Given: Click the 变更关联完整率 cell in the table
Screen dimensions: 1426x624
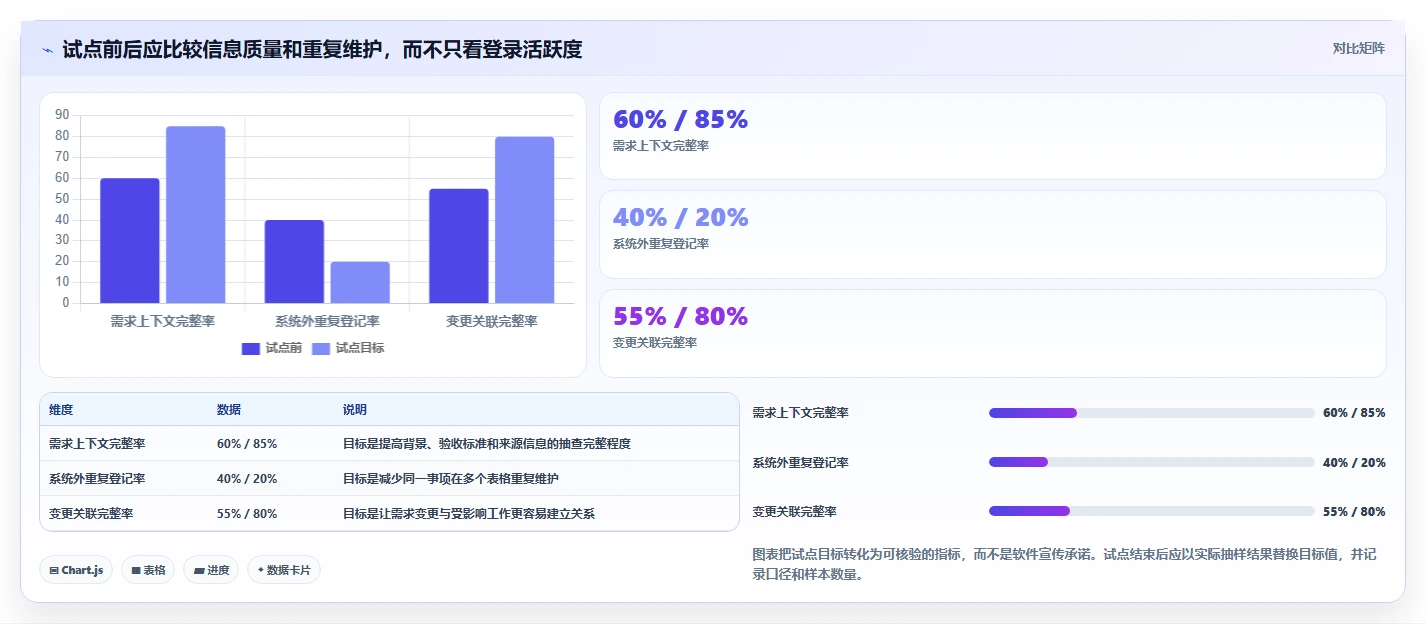Looking at the screenshot, I should [x=91, y=514].
